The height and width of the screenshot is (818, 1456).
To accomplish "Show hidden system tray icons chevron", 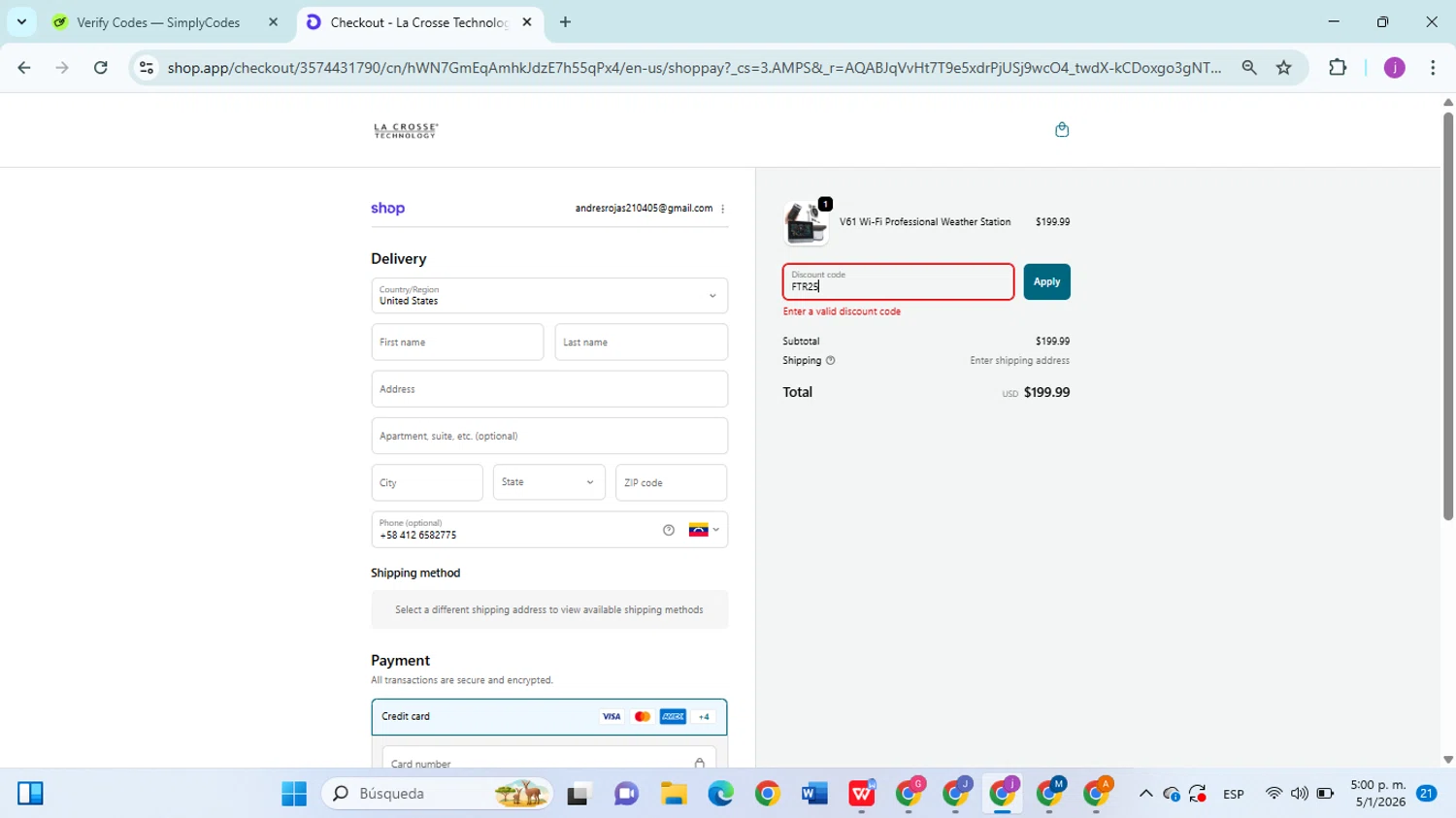I will click(x=1145, y=794).
